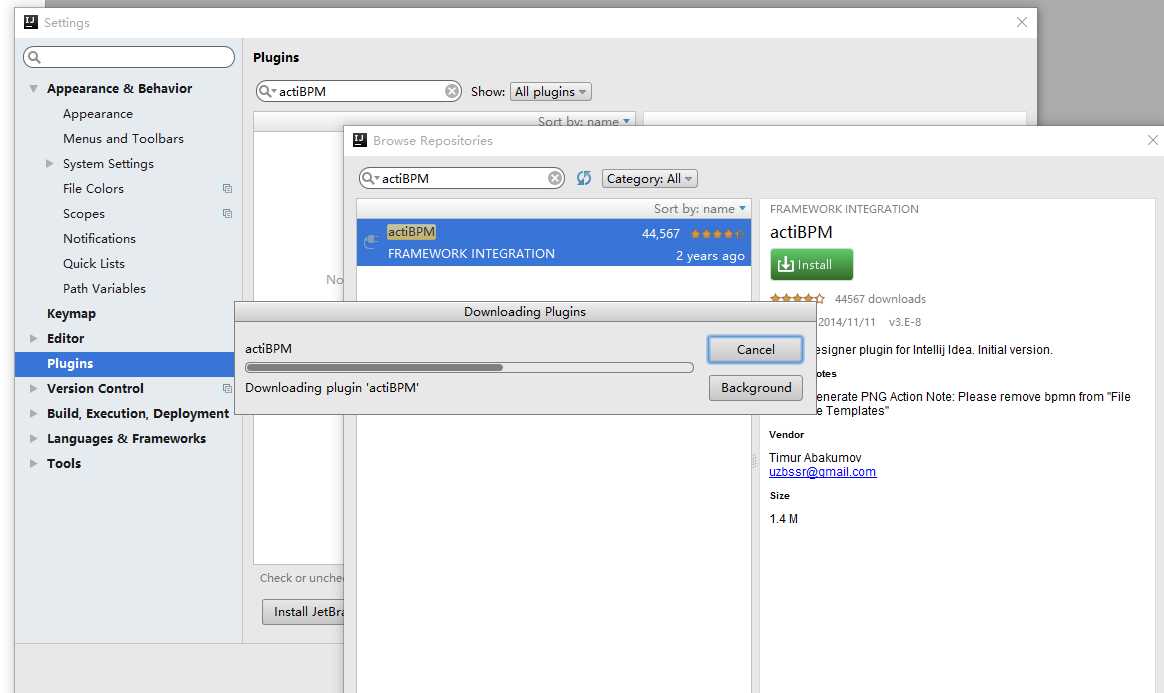This screenshot has height=693, width=1164.
Task: Click the actiBPM download progress bar
Action: [x=469, y=367]
